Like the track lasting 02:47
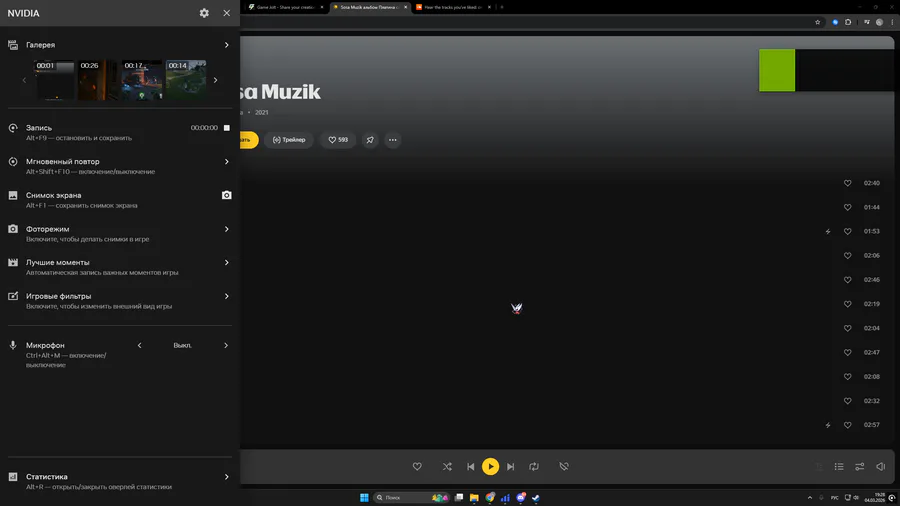Viewport: 900px width, 506px height. pos(847,352)
